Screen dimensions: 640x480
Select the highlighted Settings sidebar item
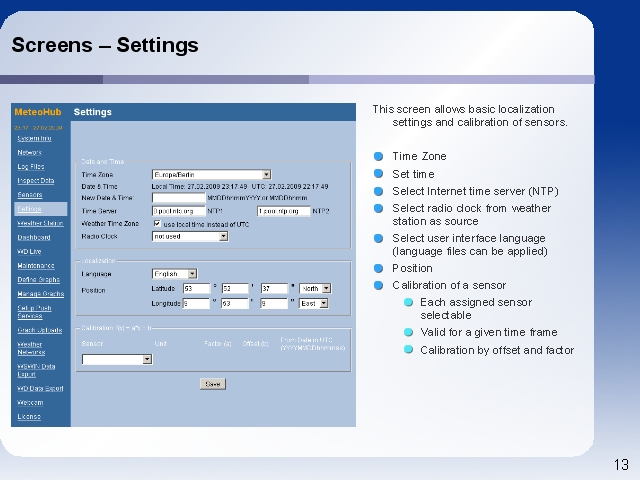coord(41,209)
